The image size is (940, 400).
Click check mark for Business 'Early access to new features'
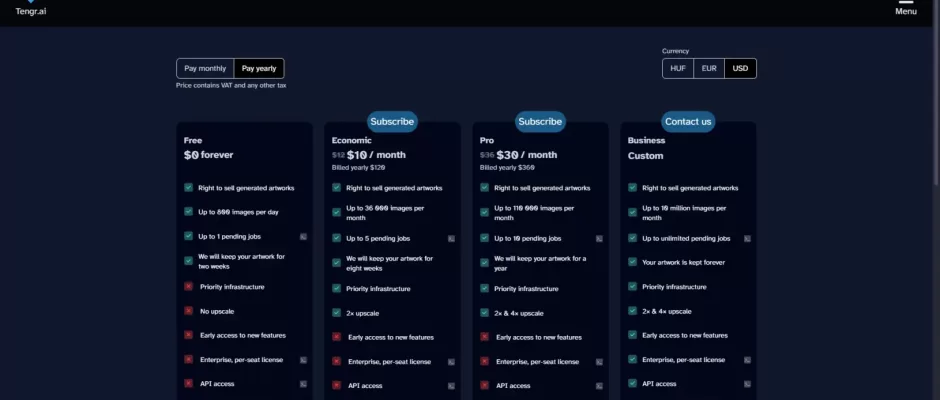tap(632, 335)
